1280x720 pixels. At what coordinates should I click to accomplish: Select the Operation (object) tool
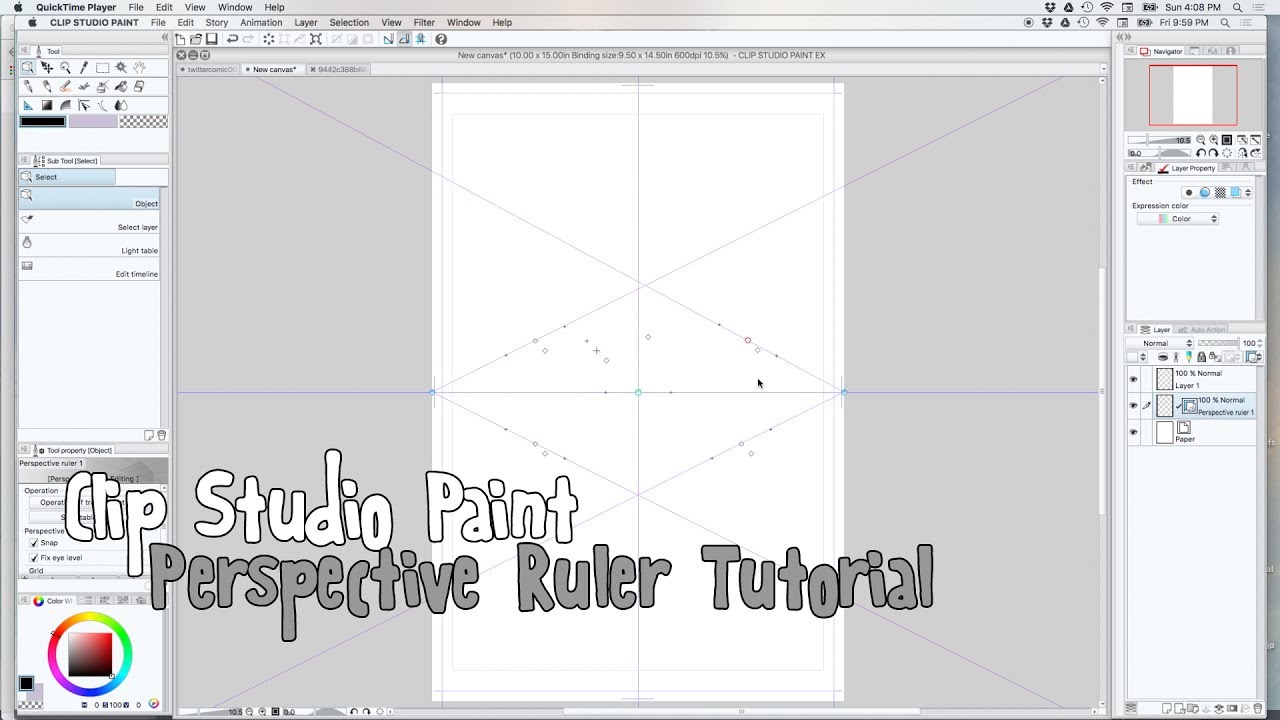[x=27, y=67]
